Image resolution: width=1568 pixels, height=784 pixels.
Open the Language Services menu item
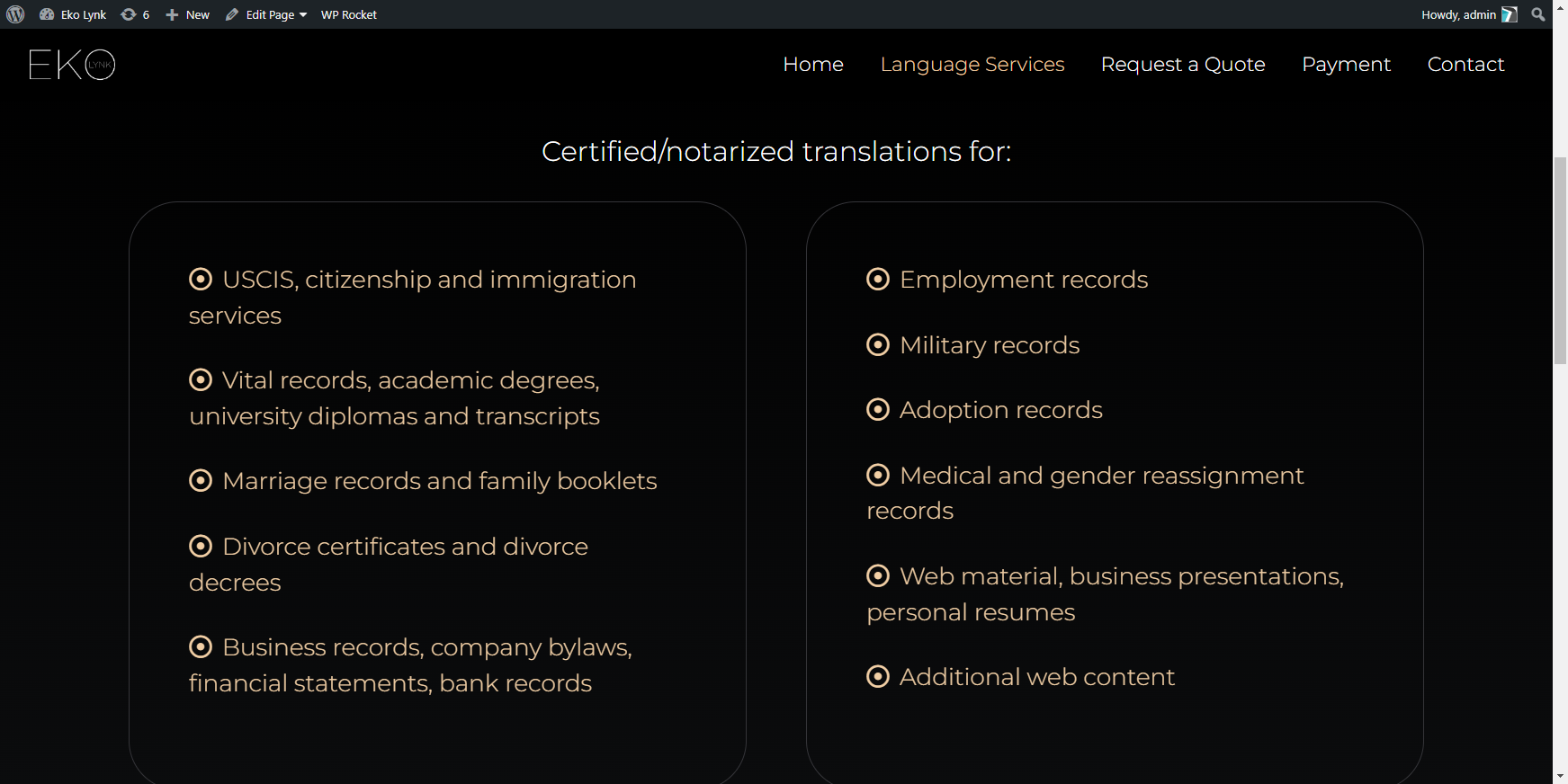972,65
